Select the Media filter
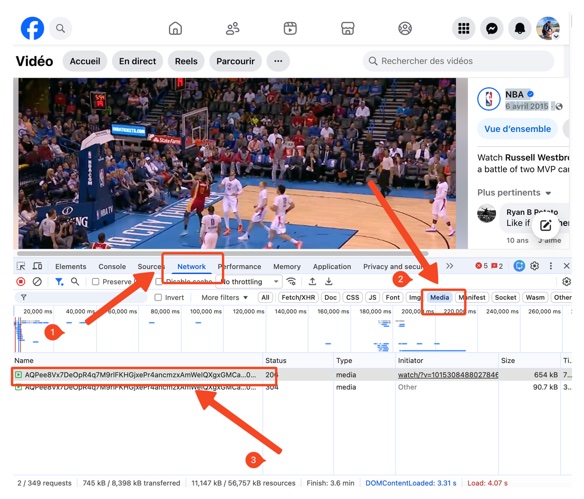The image size is (584, 499). click(x=439, y=298)
